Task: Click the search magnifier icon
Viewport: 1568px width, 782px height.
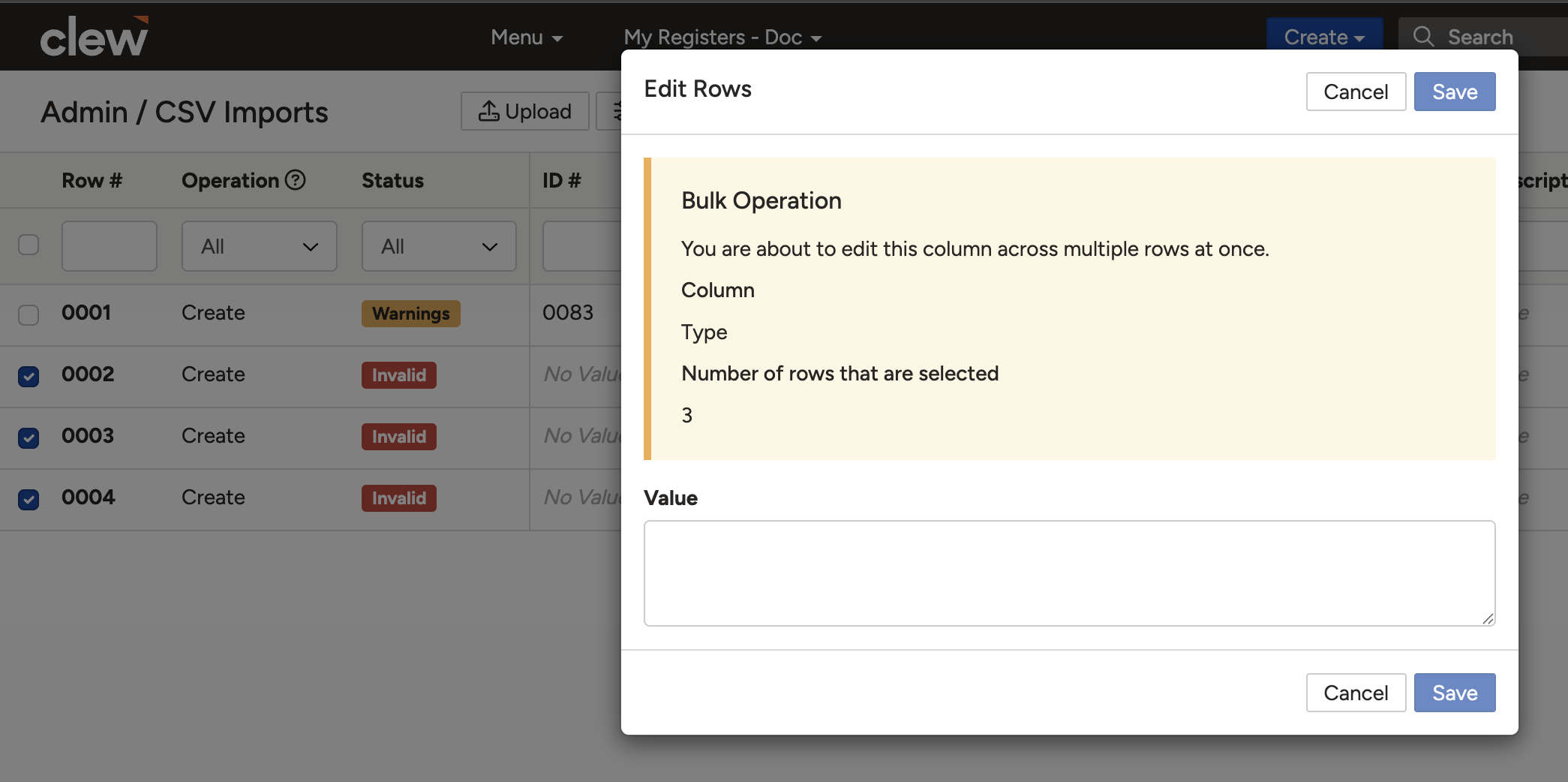Action: click(1423, 37)
